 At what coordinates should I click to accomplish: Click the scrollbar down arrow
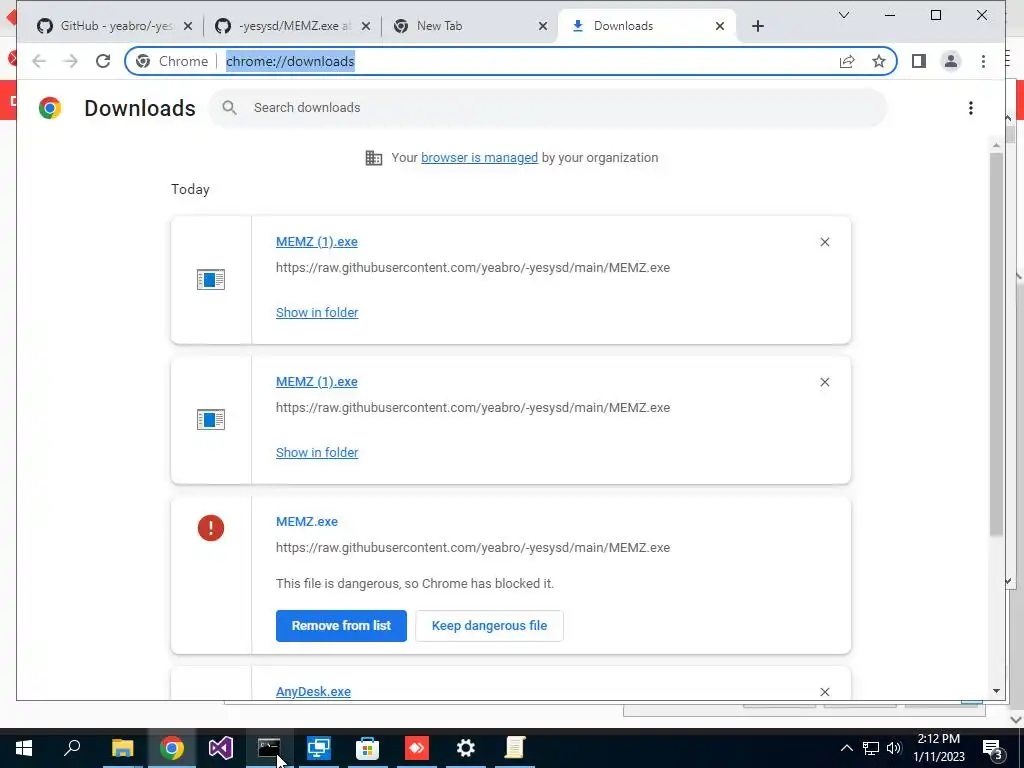pyautogui.click(x=996, y=691)
